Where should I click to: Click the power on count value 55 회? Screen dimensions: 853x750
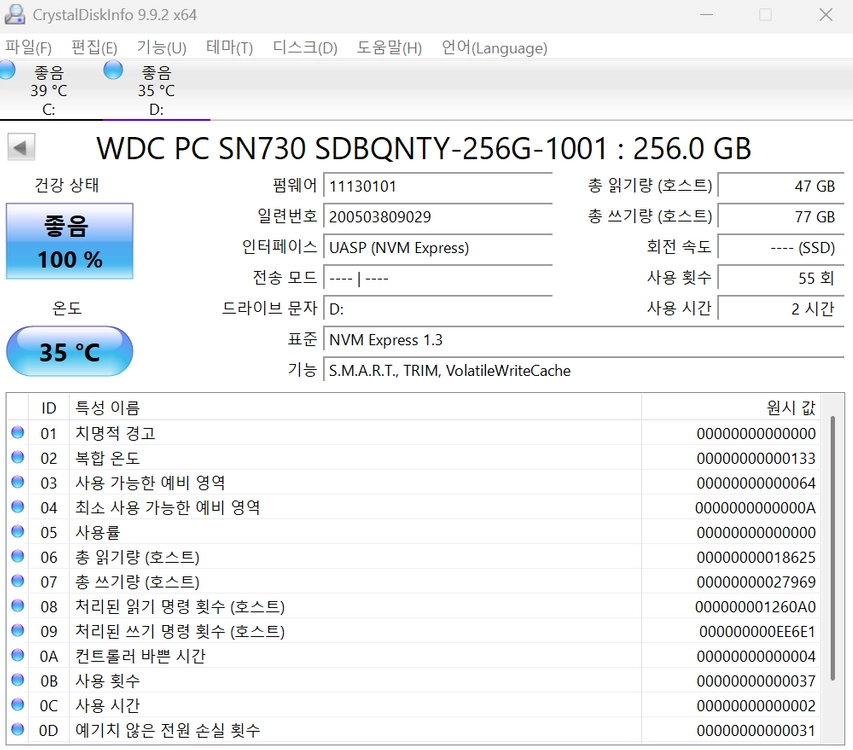781,278
